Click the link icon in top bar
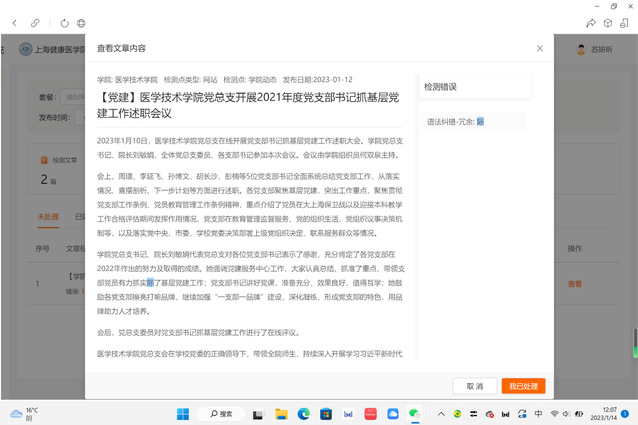This screenshot has height=425, width=638. (35, 22)
